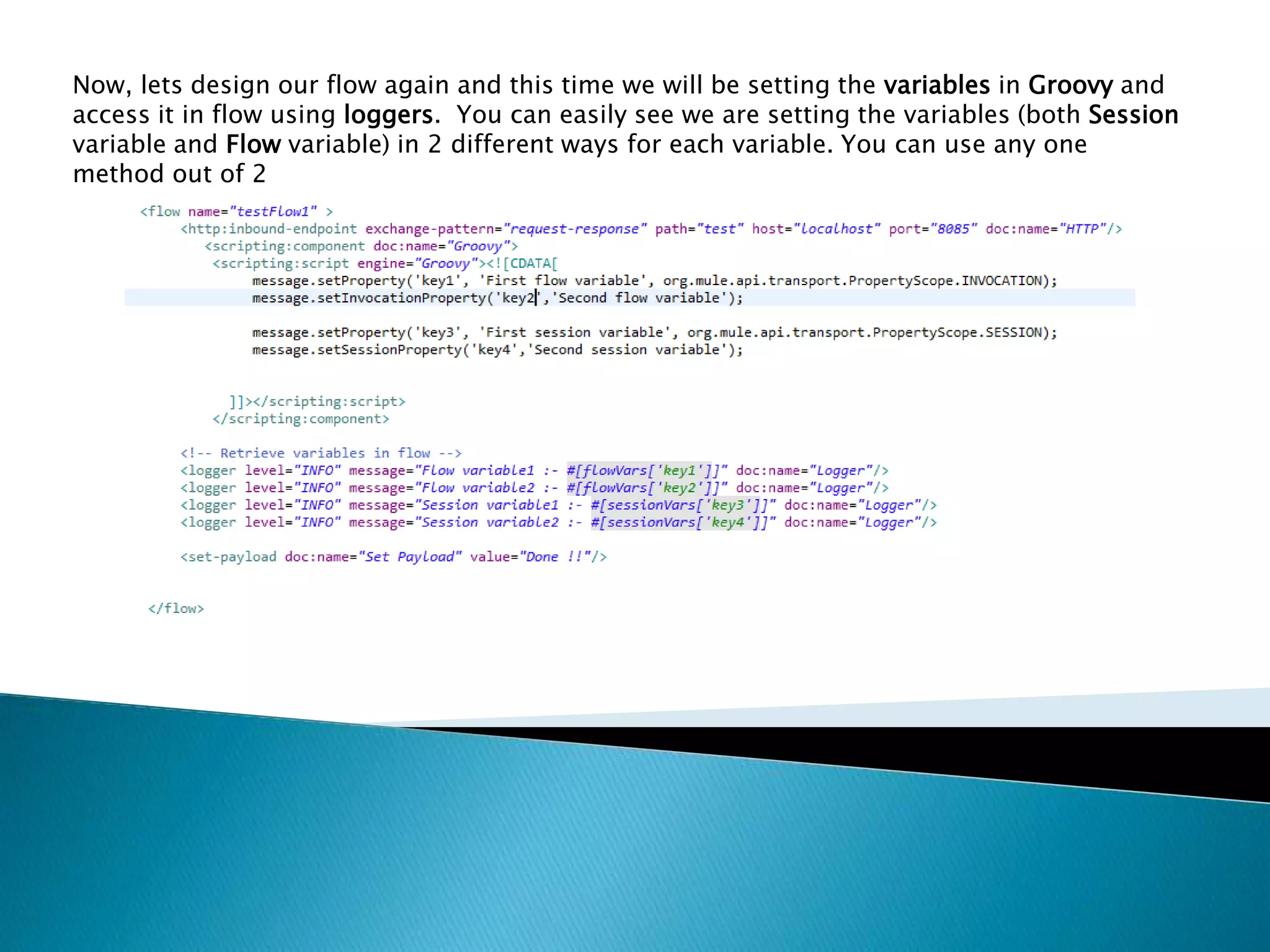Viewport: 1270px width, 952px height.
Task: Click the sessionVars['key4'] expression
Action: coord(679,523)
